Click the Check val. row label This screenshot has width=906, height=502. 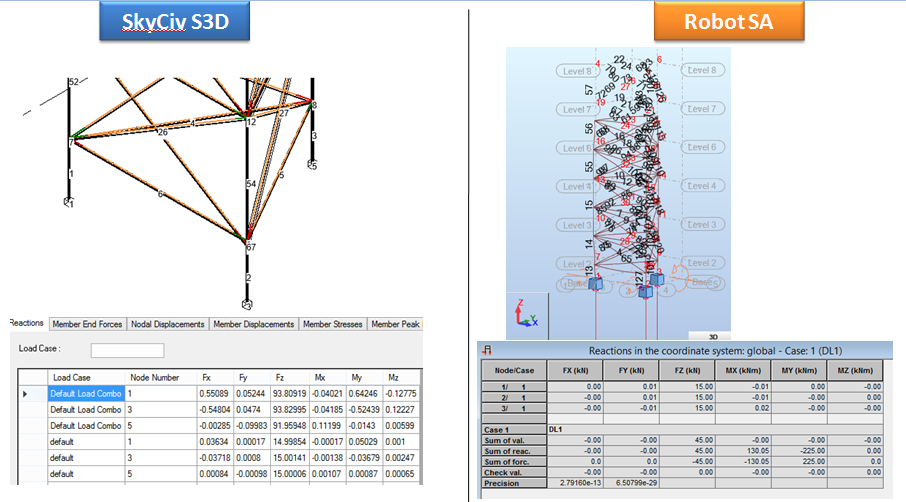tap(514, 473)
